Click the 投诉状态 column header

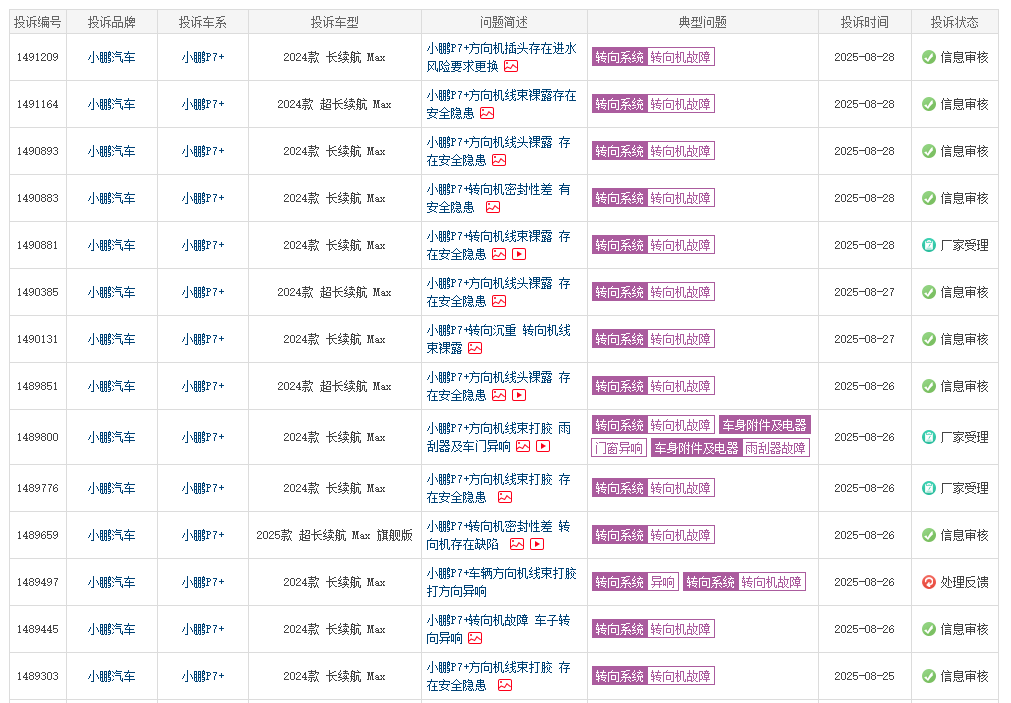click(x=954, y=22)
